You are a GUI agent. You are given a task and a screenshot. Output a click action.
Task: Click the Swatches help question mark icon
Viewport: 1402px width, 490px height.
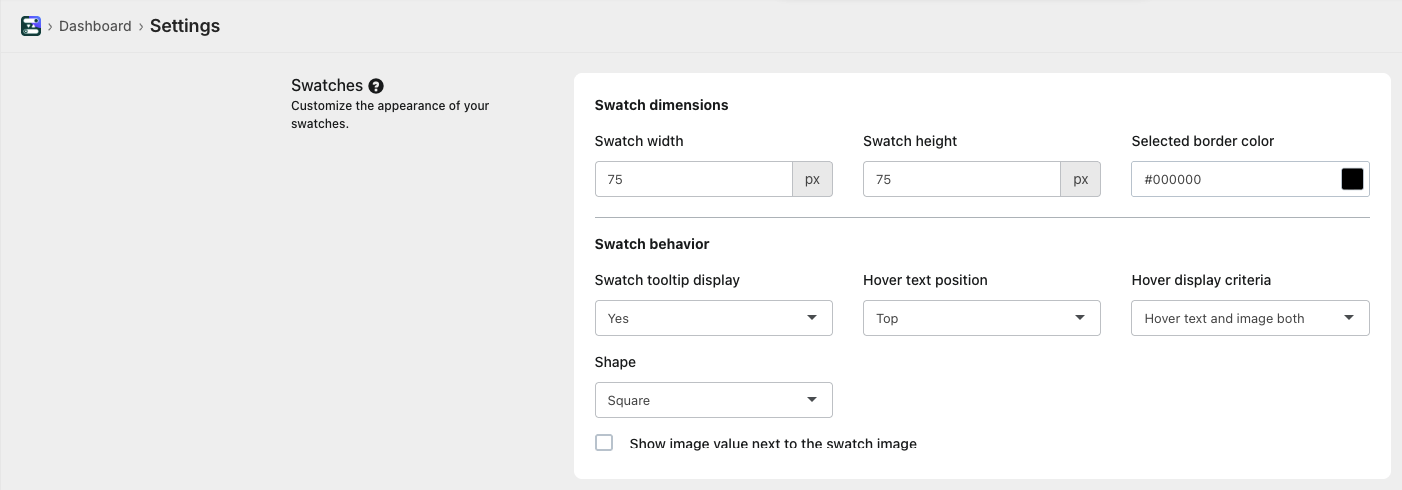pos(376,86)
